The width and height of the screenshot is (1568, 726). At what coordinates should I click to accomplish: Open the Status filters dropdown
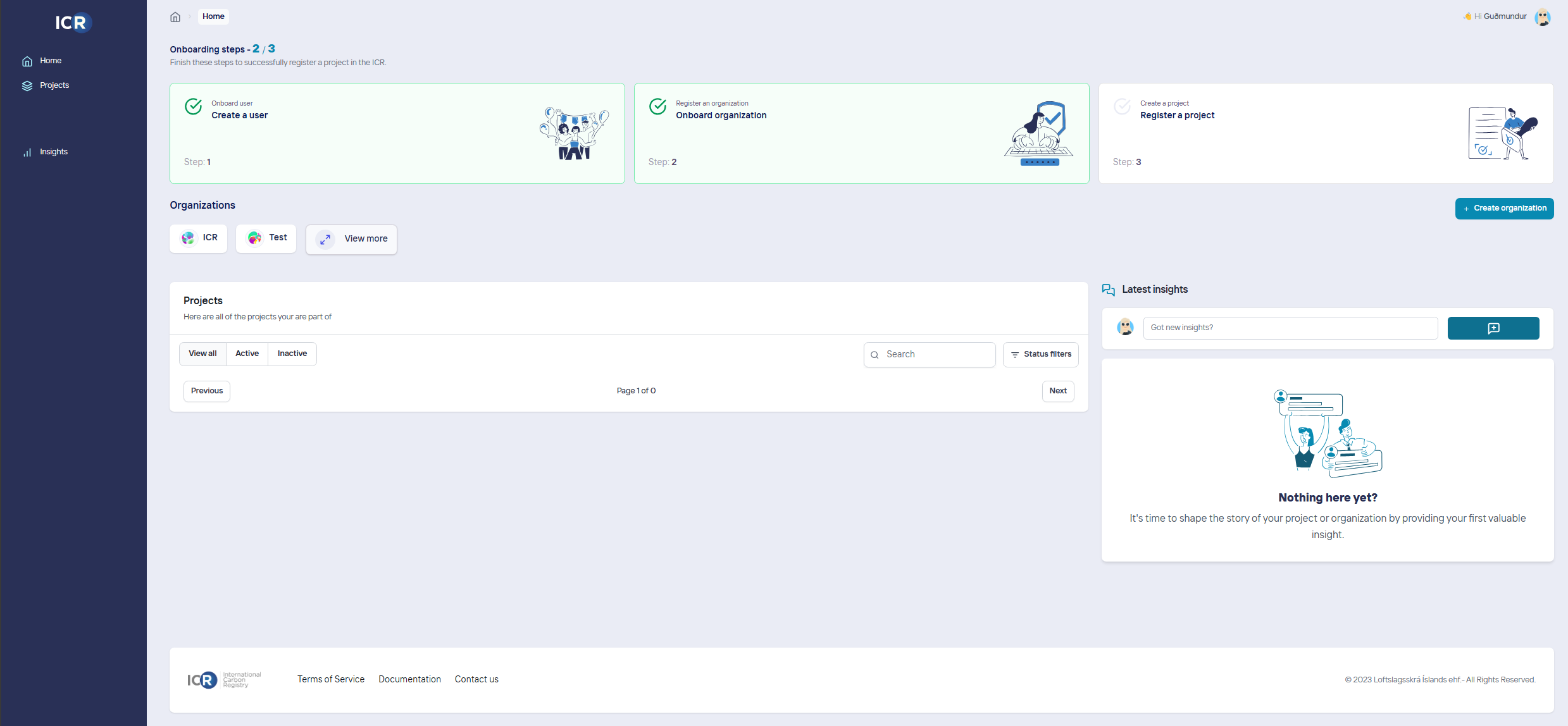1040,355
